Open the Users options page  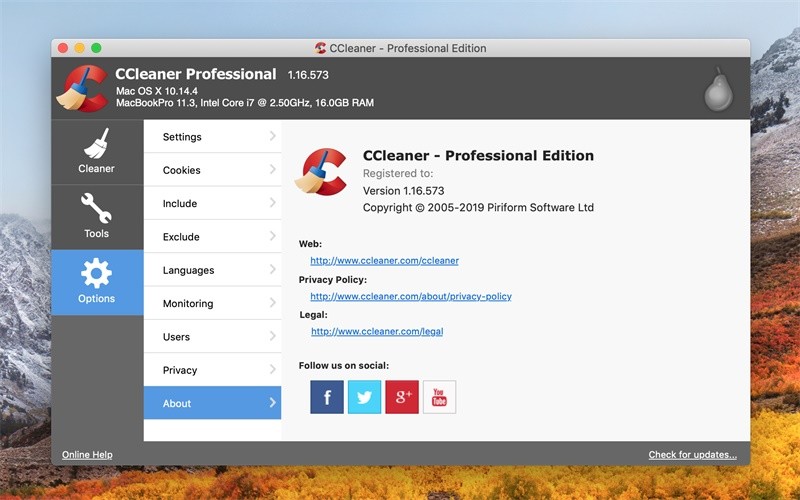click(212, 337)
